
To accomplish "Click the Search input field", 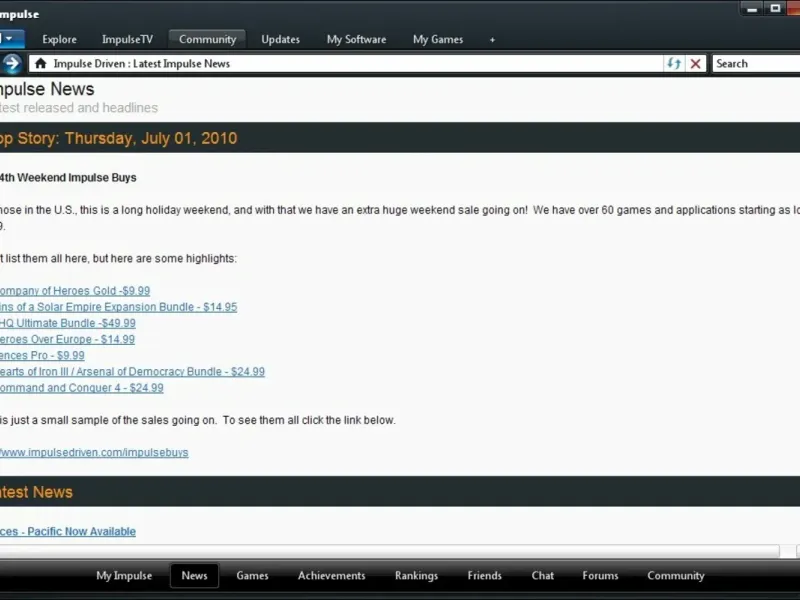I will [x=756, y=64].
